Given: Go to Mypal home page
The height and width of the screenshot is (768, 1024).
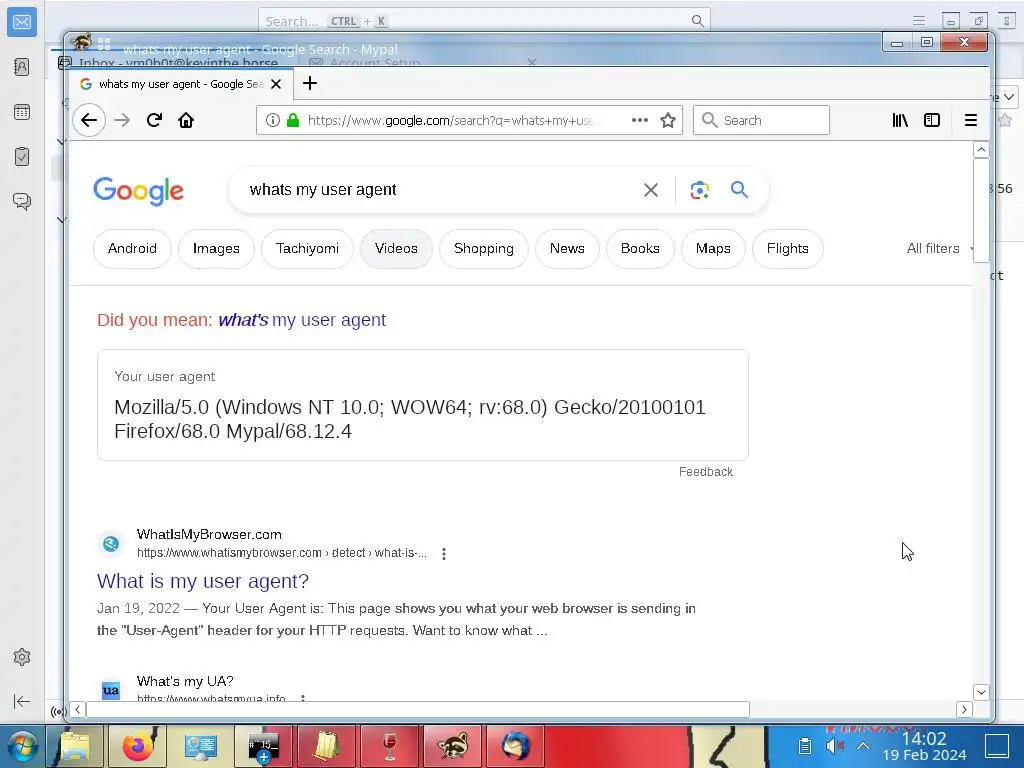Looking at the screenshot, I should click(x=186, y=120).
